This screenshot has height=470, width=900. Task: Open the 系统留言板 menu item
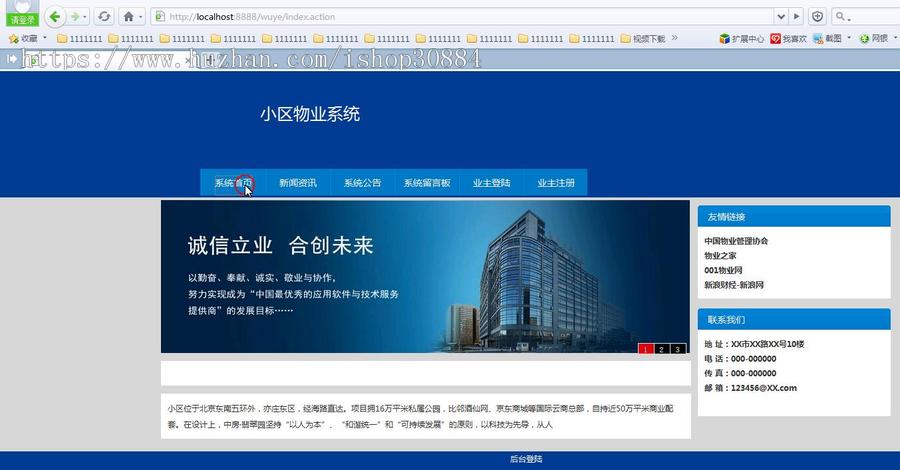(426, 182)
